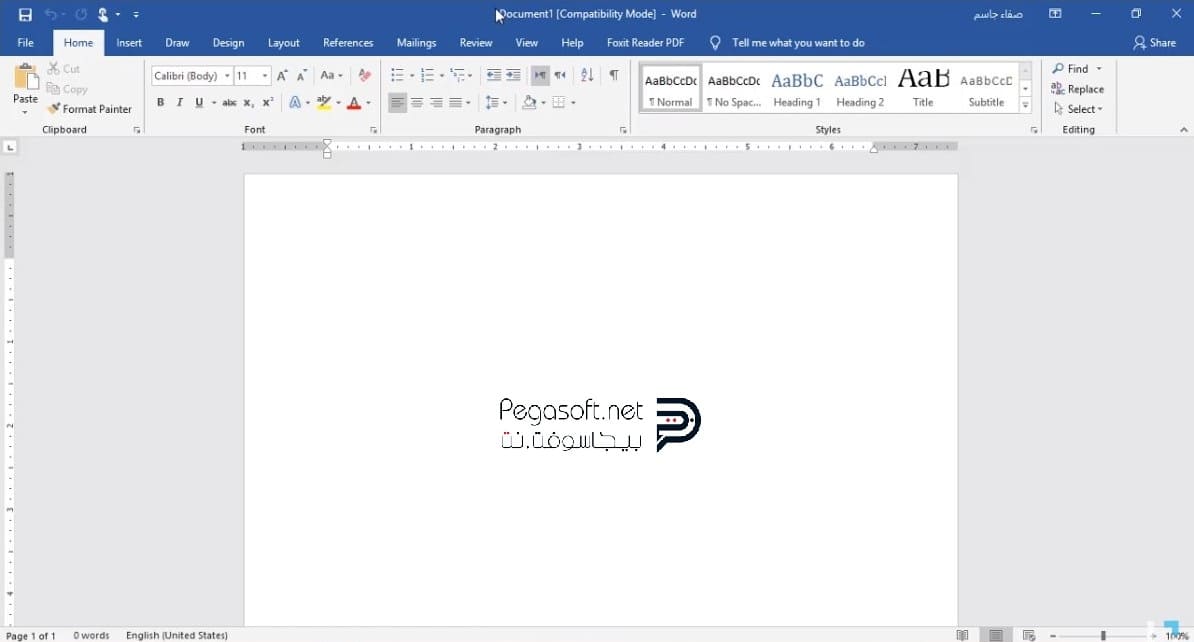The height and width of the screenshot is (642, 1194).
Task: Open the font name dropdown
Action: coord(227,75)
